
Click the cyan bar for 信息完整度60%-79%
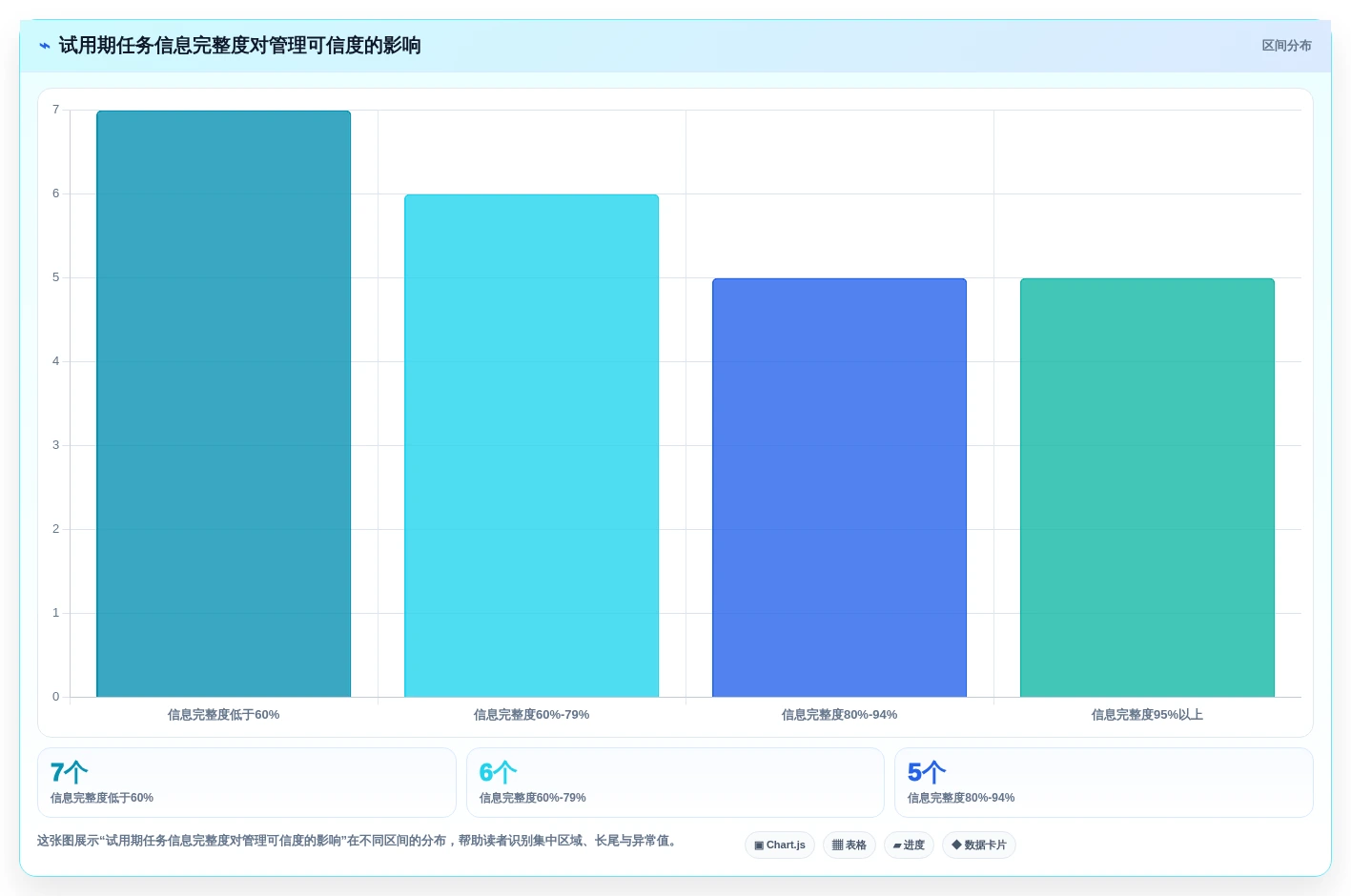click(531, 446)
